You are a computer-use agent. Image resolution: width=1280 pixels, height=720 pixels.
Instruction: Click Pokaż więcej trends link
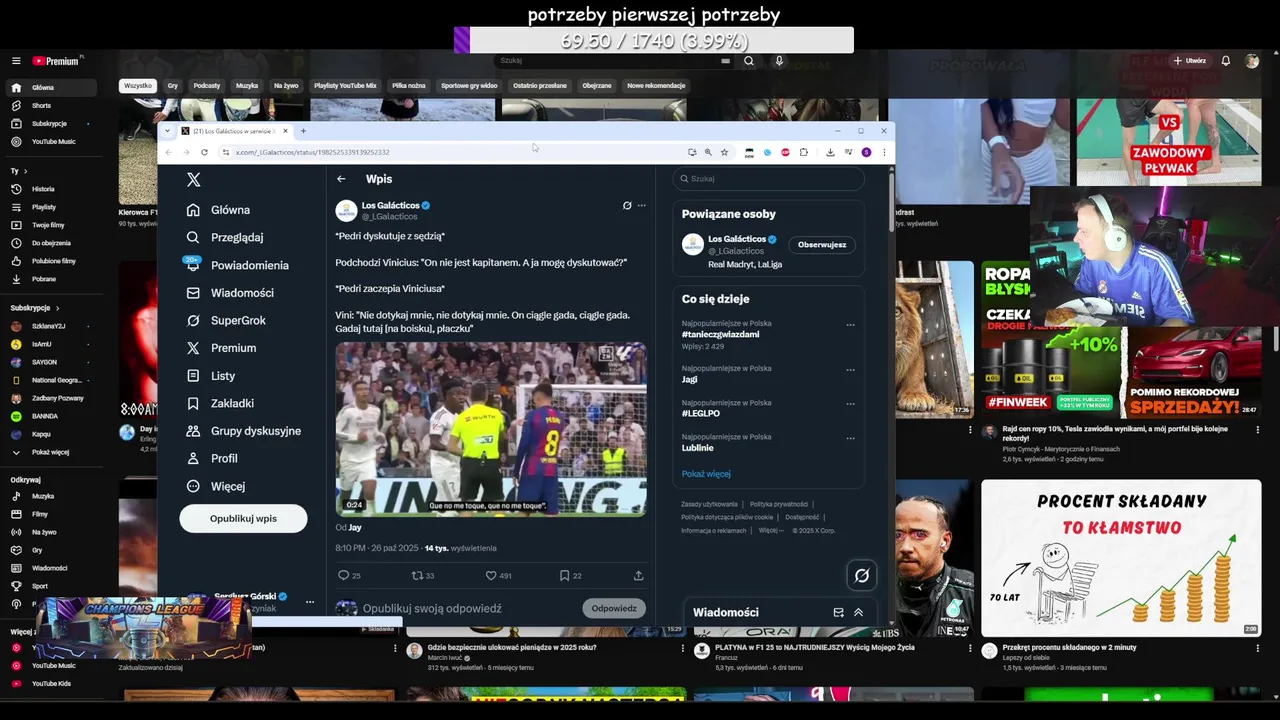coord(706,474)
